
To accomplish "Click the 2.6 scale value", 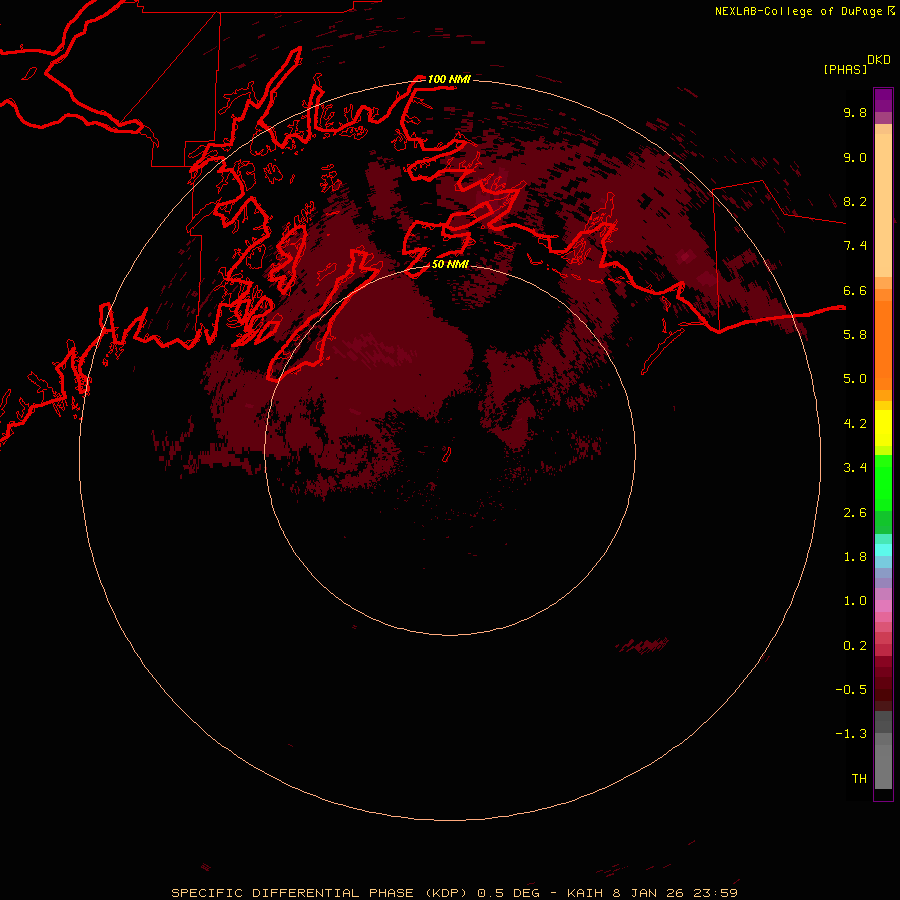I will click(x=855, y=512).
